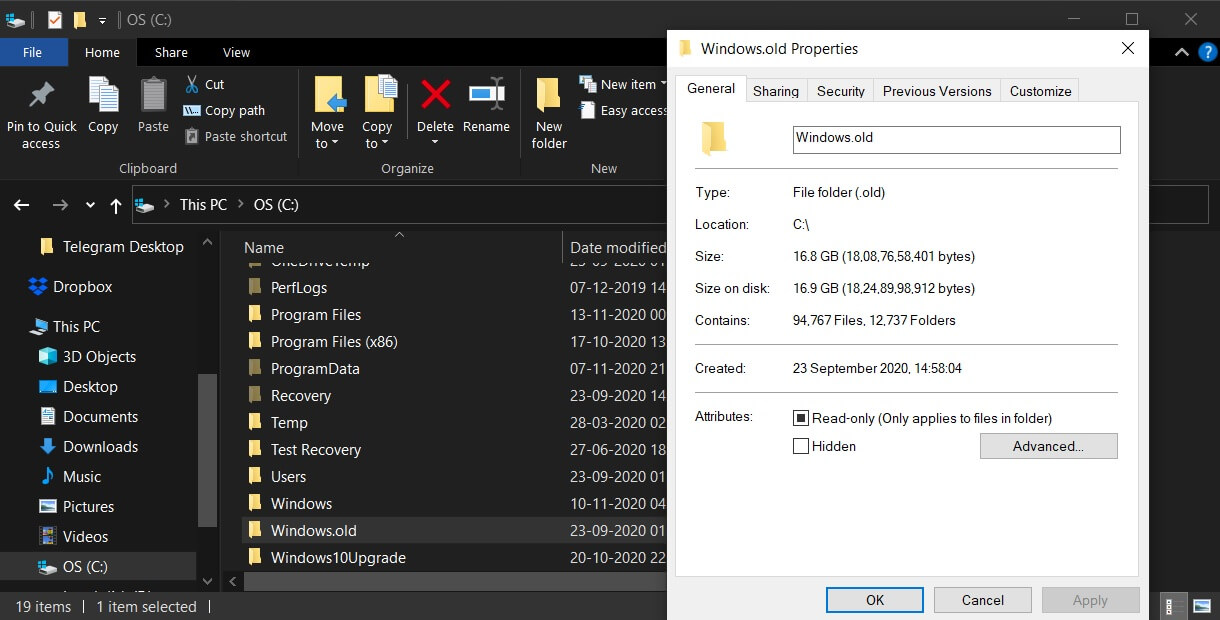Click the Cut scissors command
1220x620 pixels.
[x=204, y=84]
